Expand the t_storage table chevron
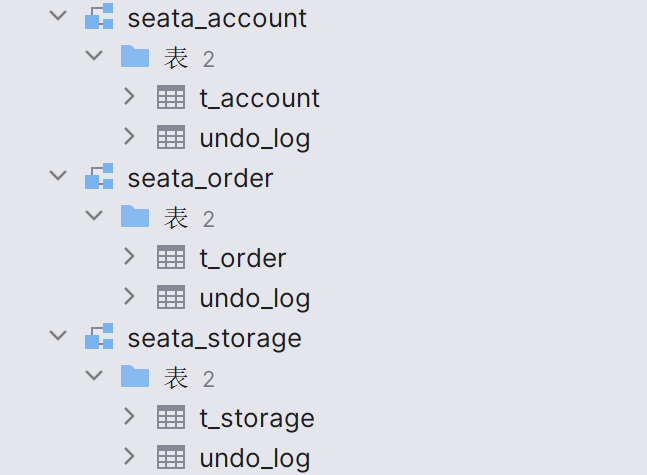This screenshot has height=475, width=647. pos(129,417)
